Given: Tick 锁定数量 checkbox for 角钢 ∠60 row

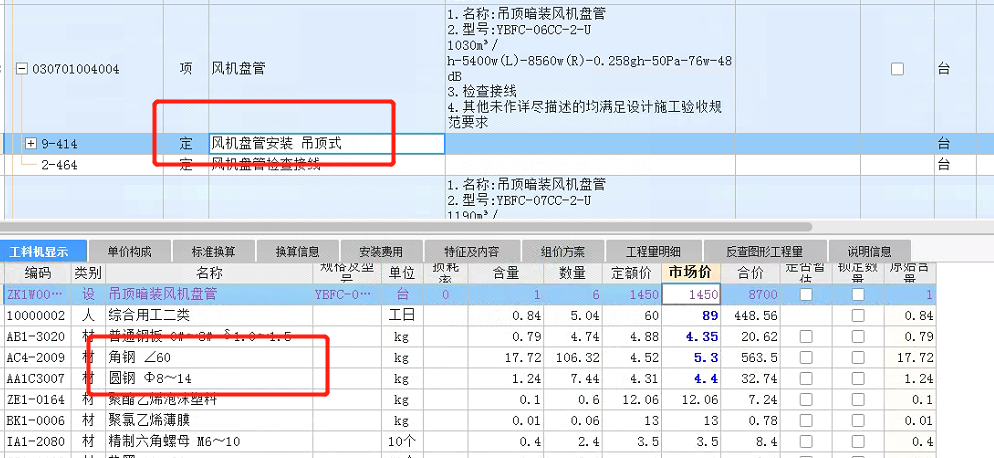Looking at the screenshot, I should (858, 358).
